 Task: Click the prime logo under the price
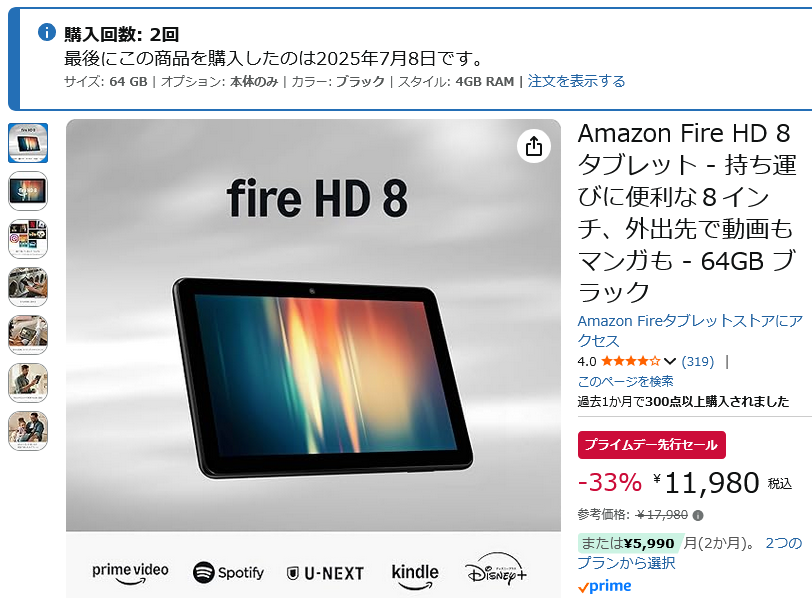(x=604, y=586)
